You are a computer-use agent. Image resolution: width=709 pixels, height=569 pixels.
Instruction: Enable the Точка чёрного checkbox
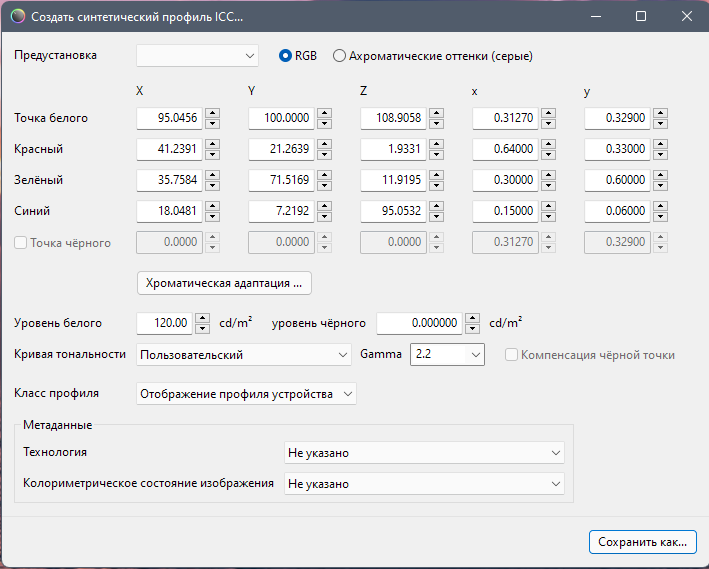pos(20,243)
